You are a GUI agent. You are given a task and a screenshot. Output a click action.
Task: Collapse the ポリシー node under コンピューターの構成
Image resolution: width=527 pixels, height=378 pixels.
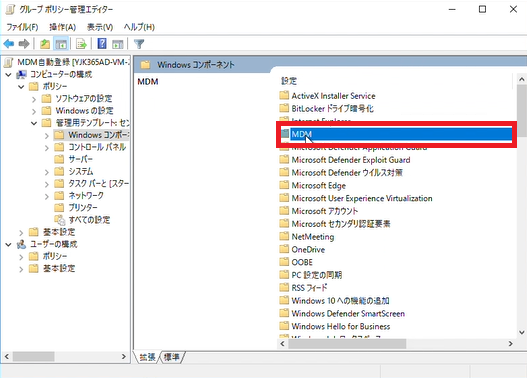click(21, 87)
